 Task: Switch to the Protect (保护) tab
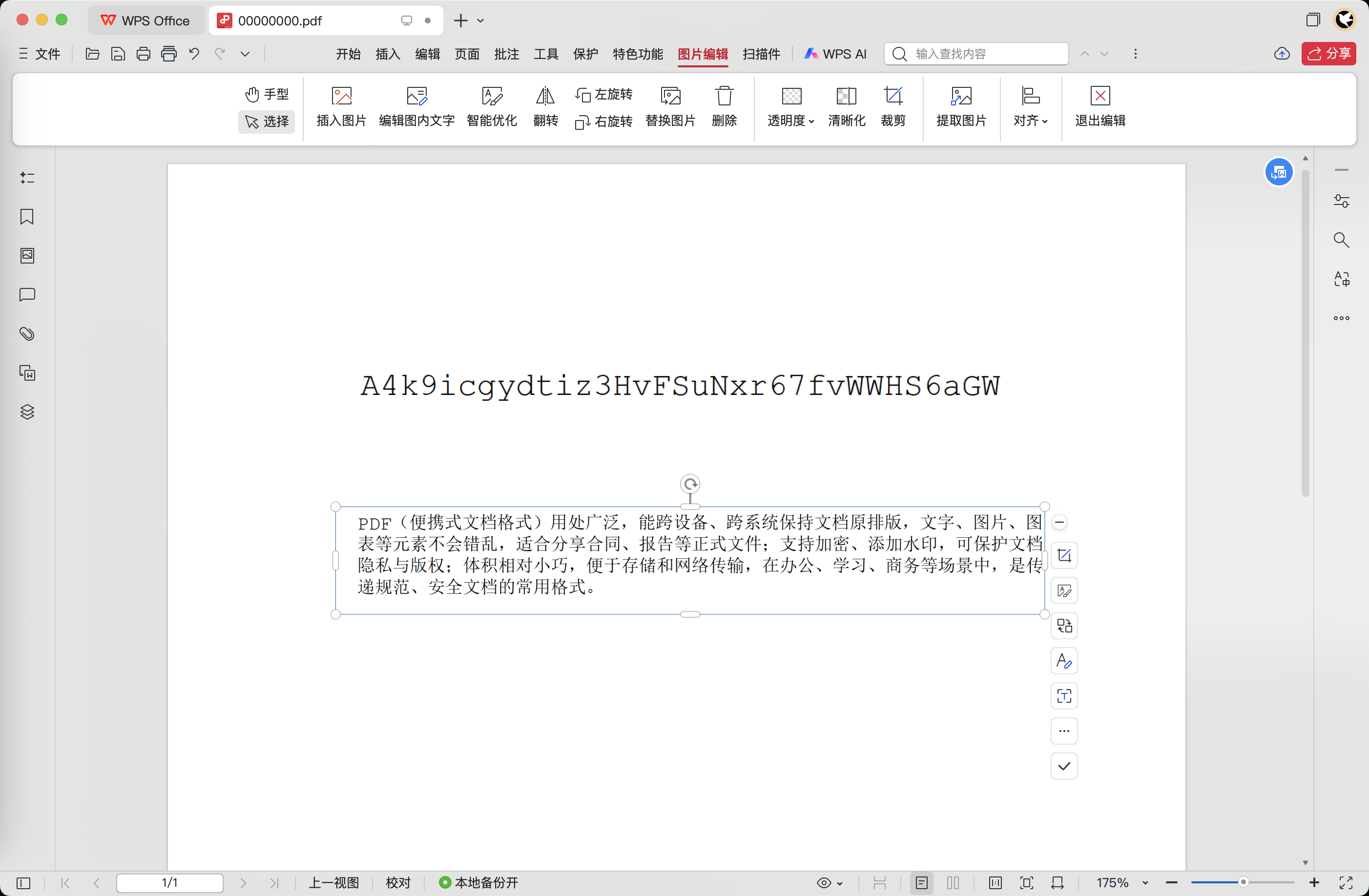[x=585, y=54]
